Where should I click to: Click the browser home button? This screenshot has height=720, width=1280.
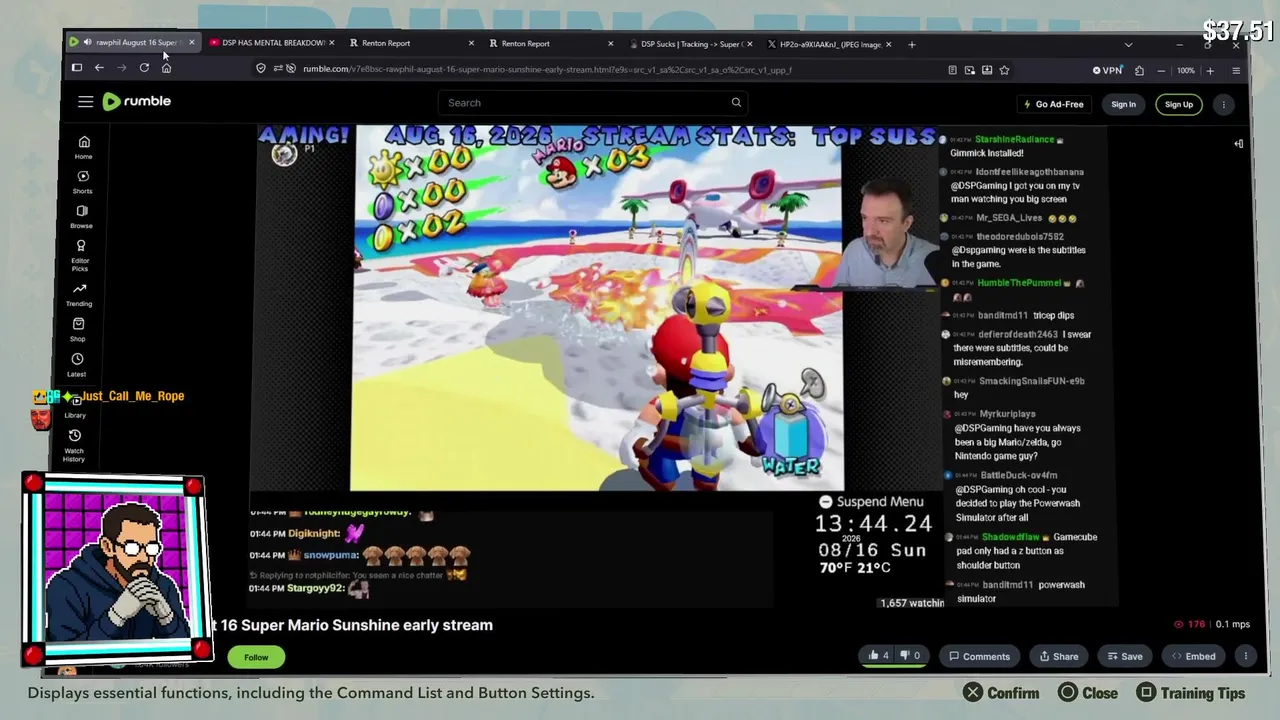(166, 68)
